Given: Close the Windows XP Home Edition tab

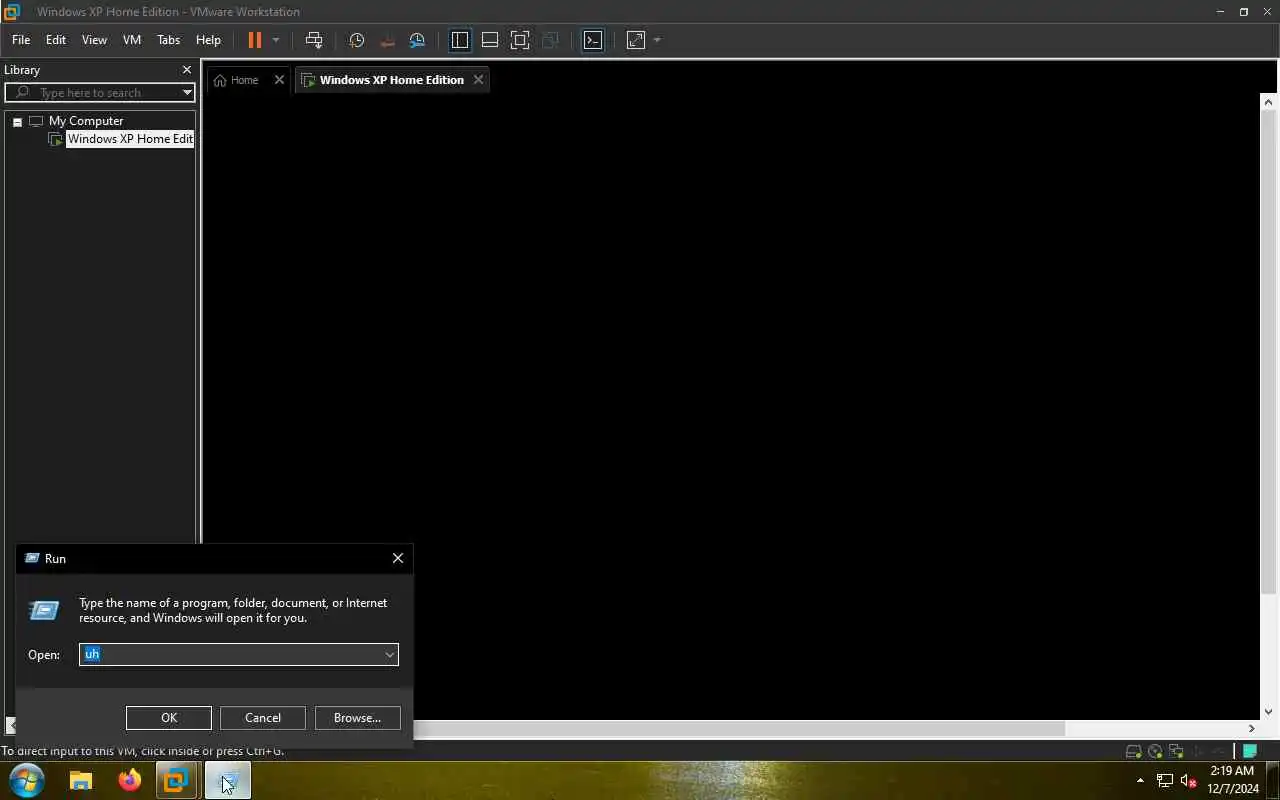Looking at the screenshot, I should click(x=478, y=80).
